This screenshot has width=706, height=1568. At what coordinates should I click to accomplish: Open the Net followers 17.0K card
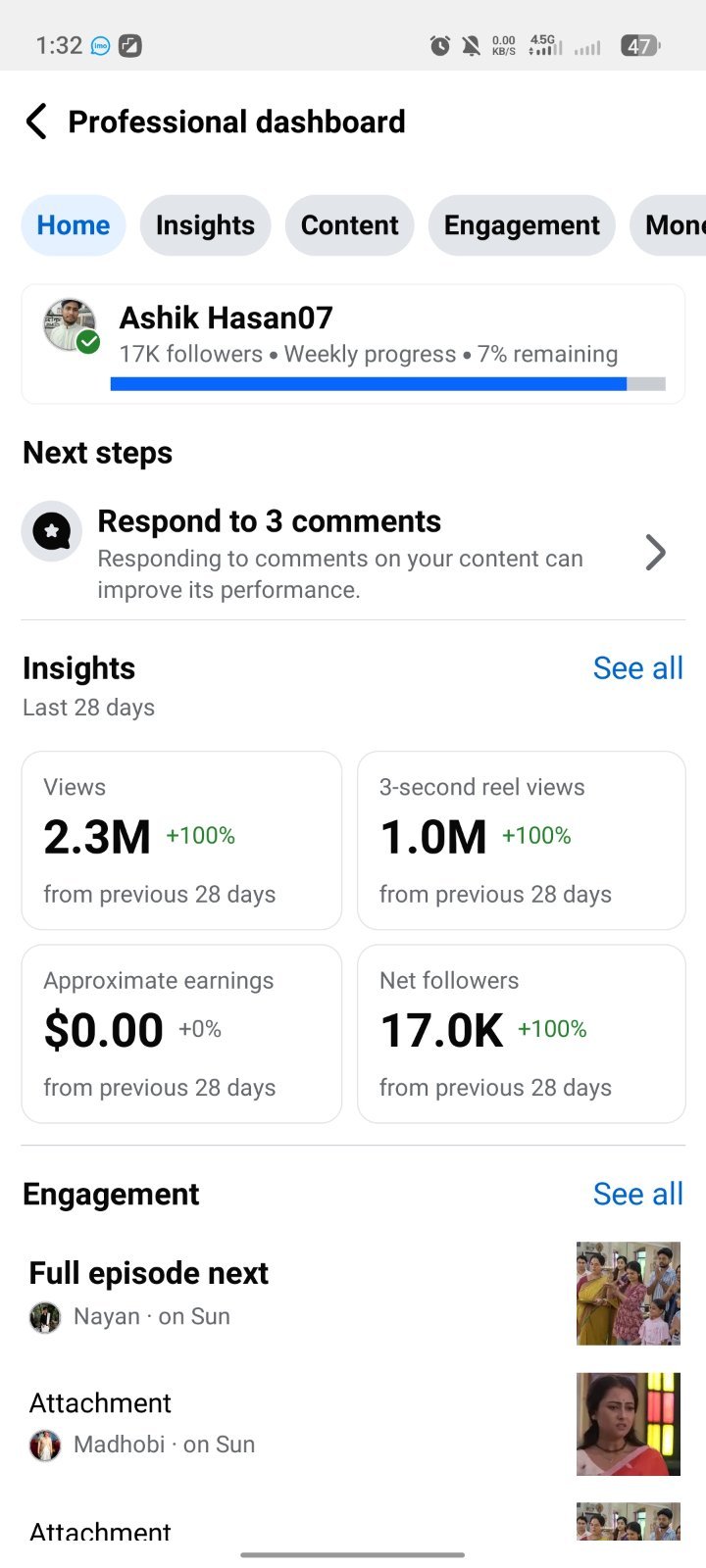[x=522, y=1034]
